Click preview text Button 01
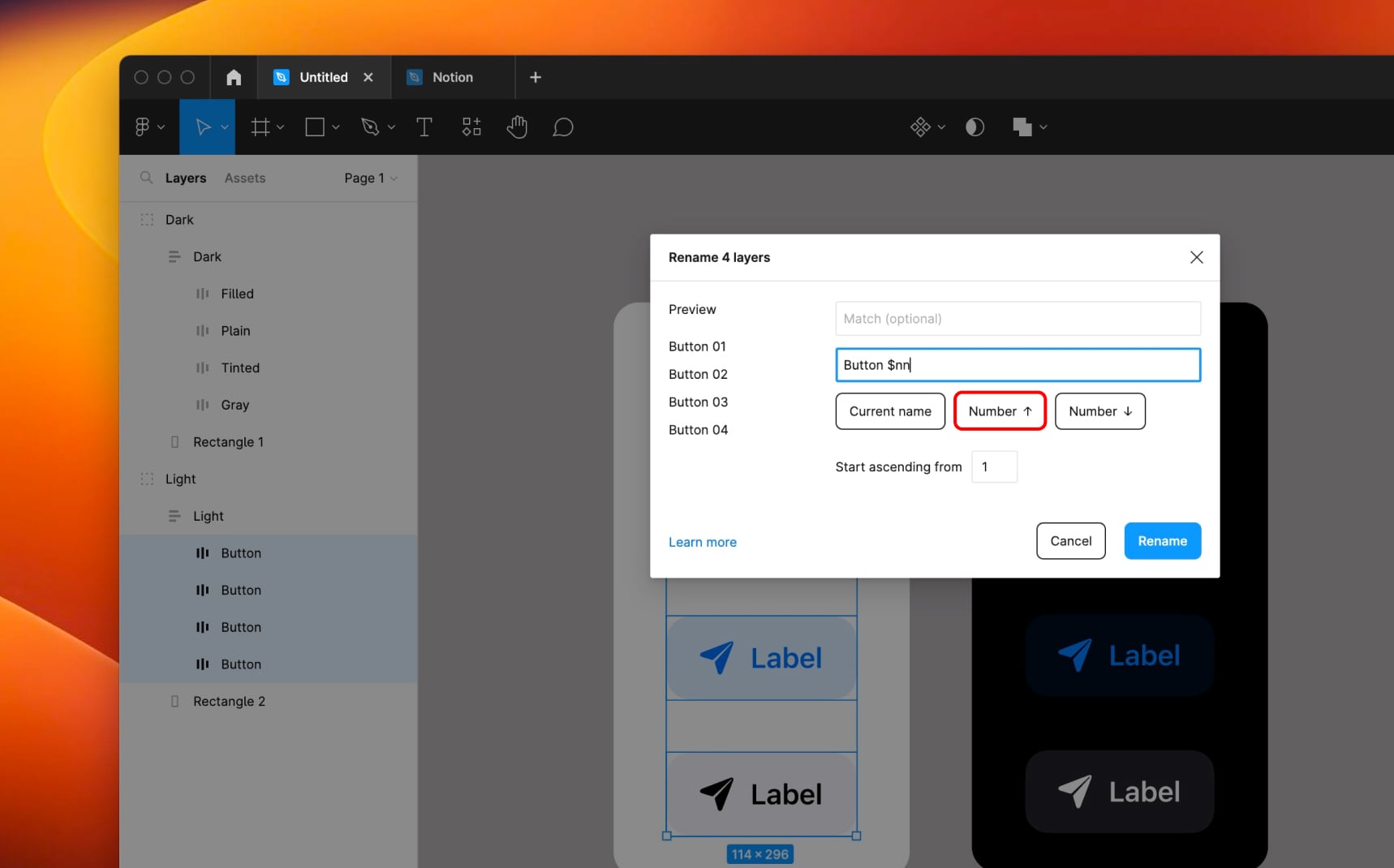Screen dimensions: 1394x868 [697, 346]
